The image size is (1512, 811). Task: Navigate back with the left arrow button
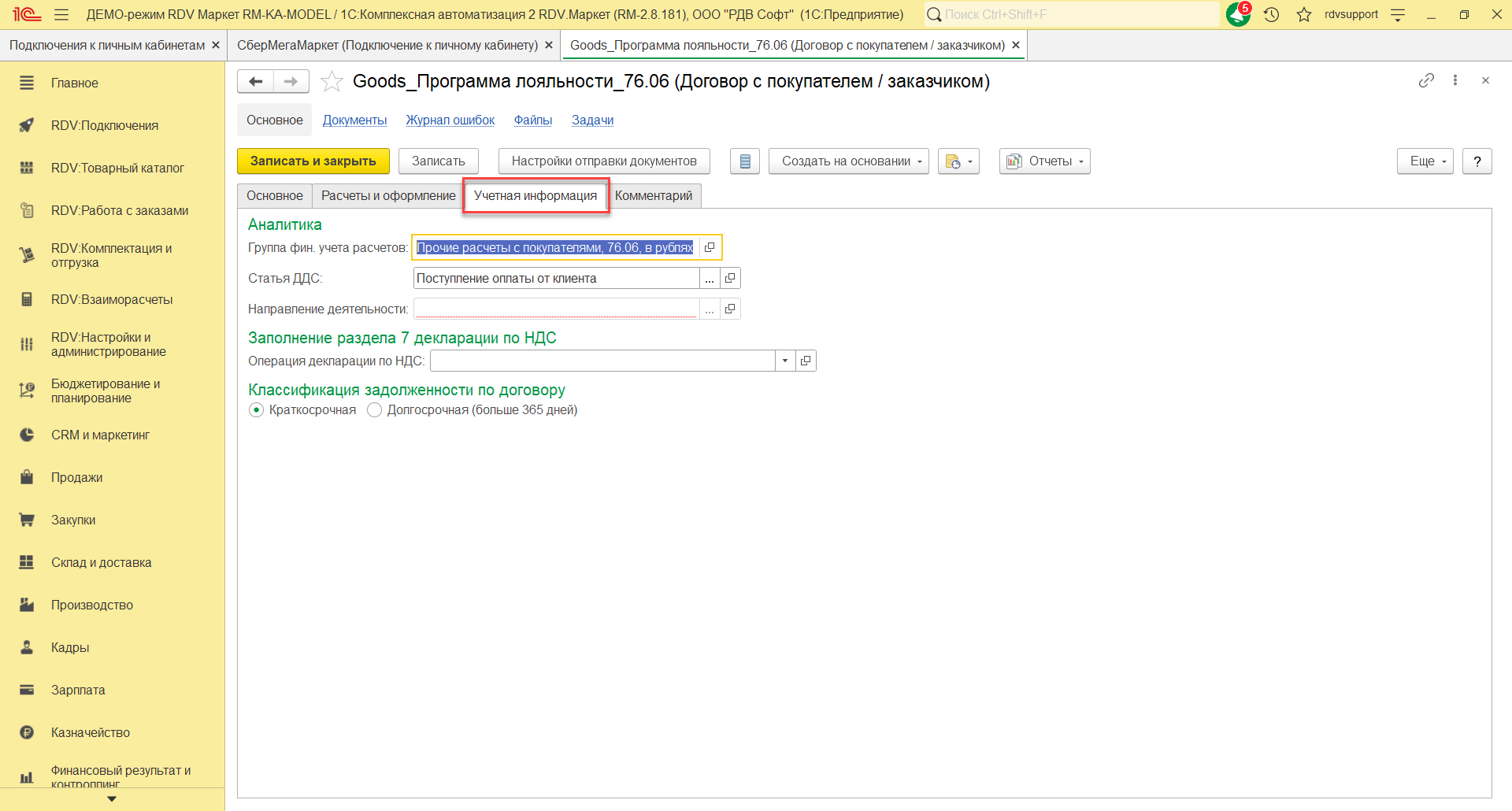coord(255,82)
